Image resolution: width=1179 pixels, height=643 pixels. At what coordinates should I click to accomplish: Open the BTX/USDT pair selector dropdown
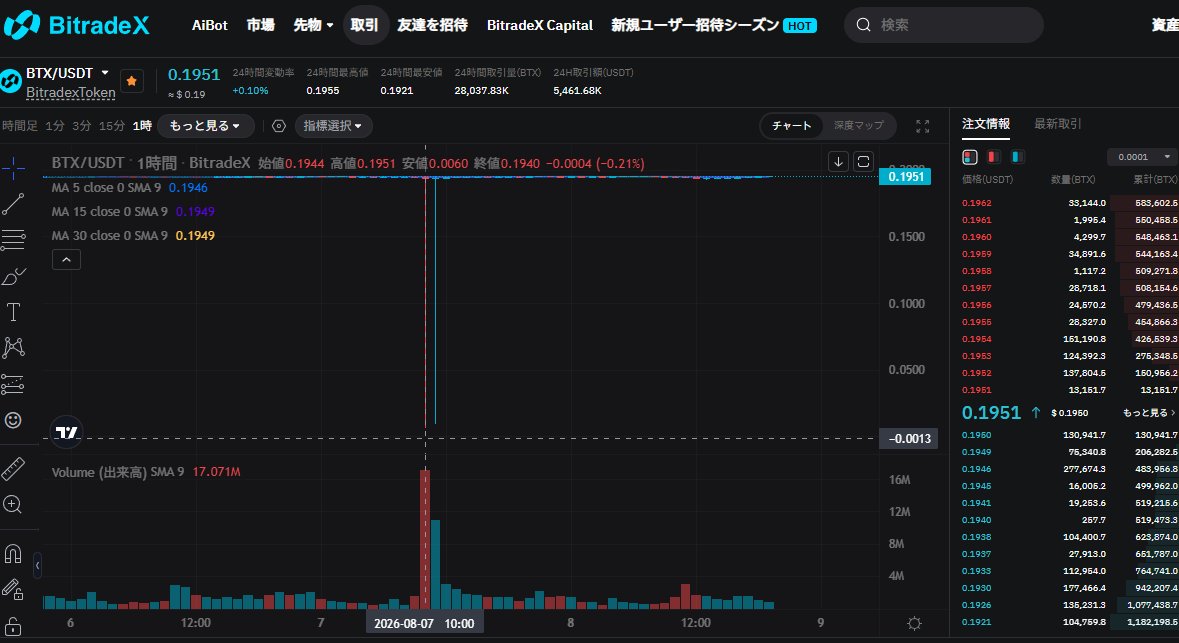pos(105,73)
